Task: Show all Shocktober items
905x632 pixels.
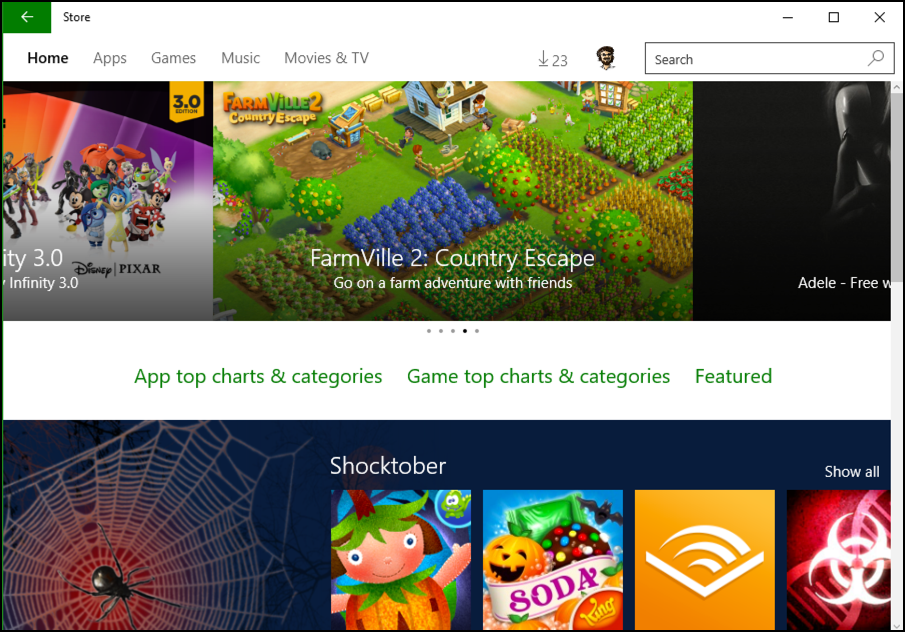Action: click(852, 472)
